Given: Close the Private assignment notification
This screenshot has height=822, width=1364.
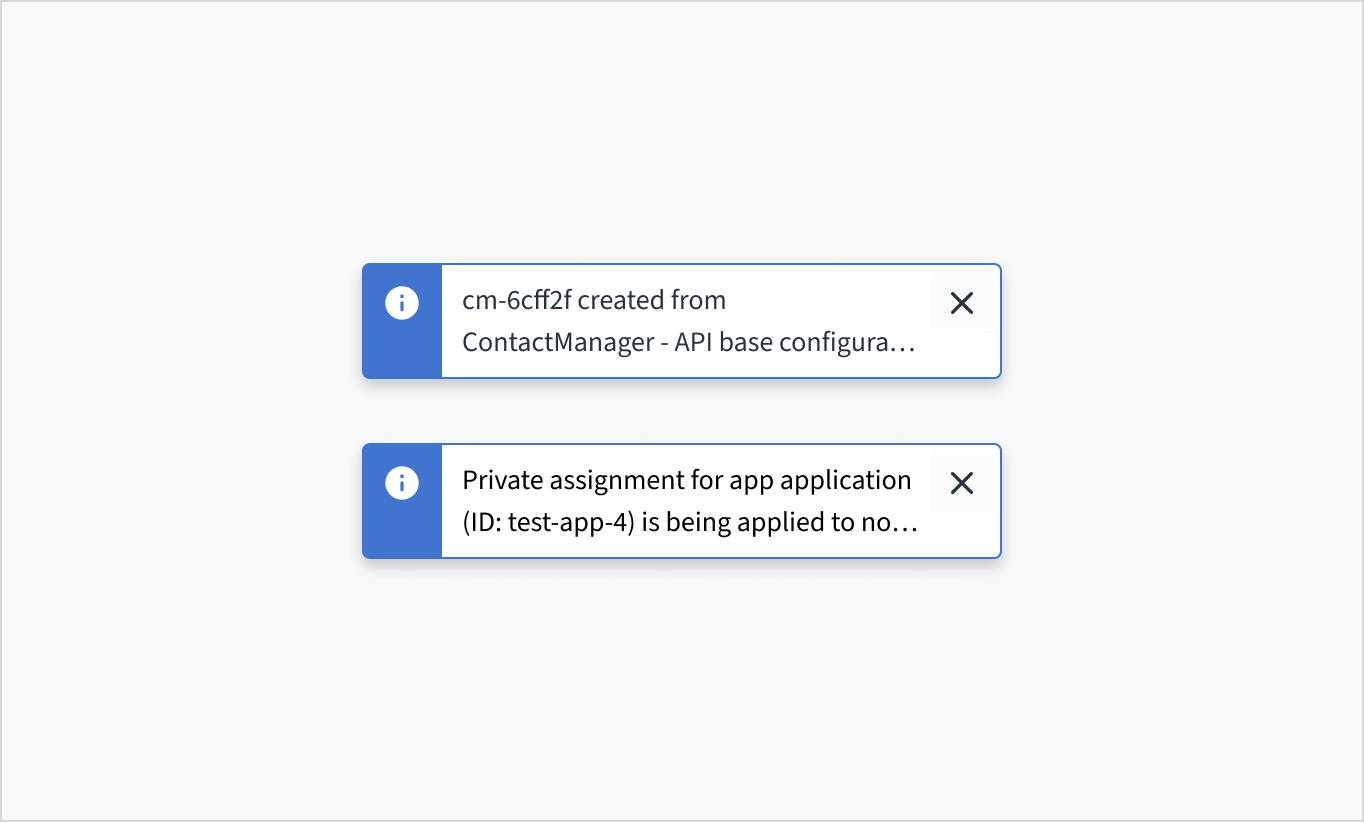Looking at the screenshot, I should click(961, 483).
